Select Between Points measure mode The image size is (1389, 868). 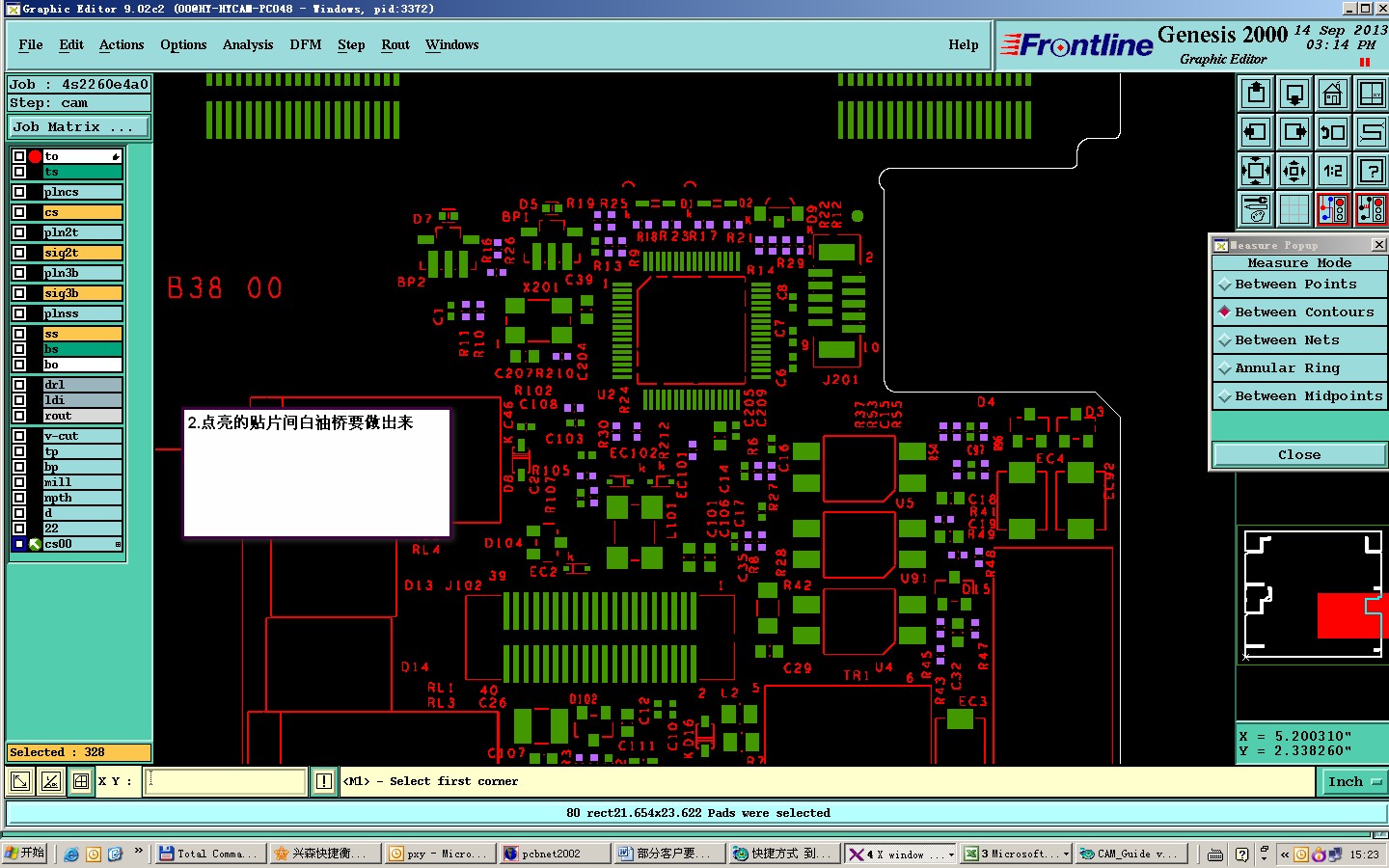tap(1299, 285)
